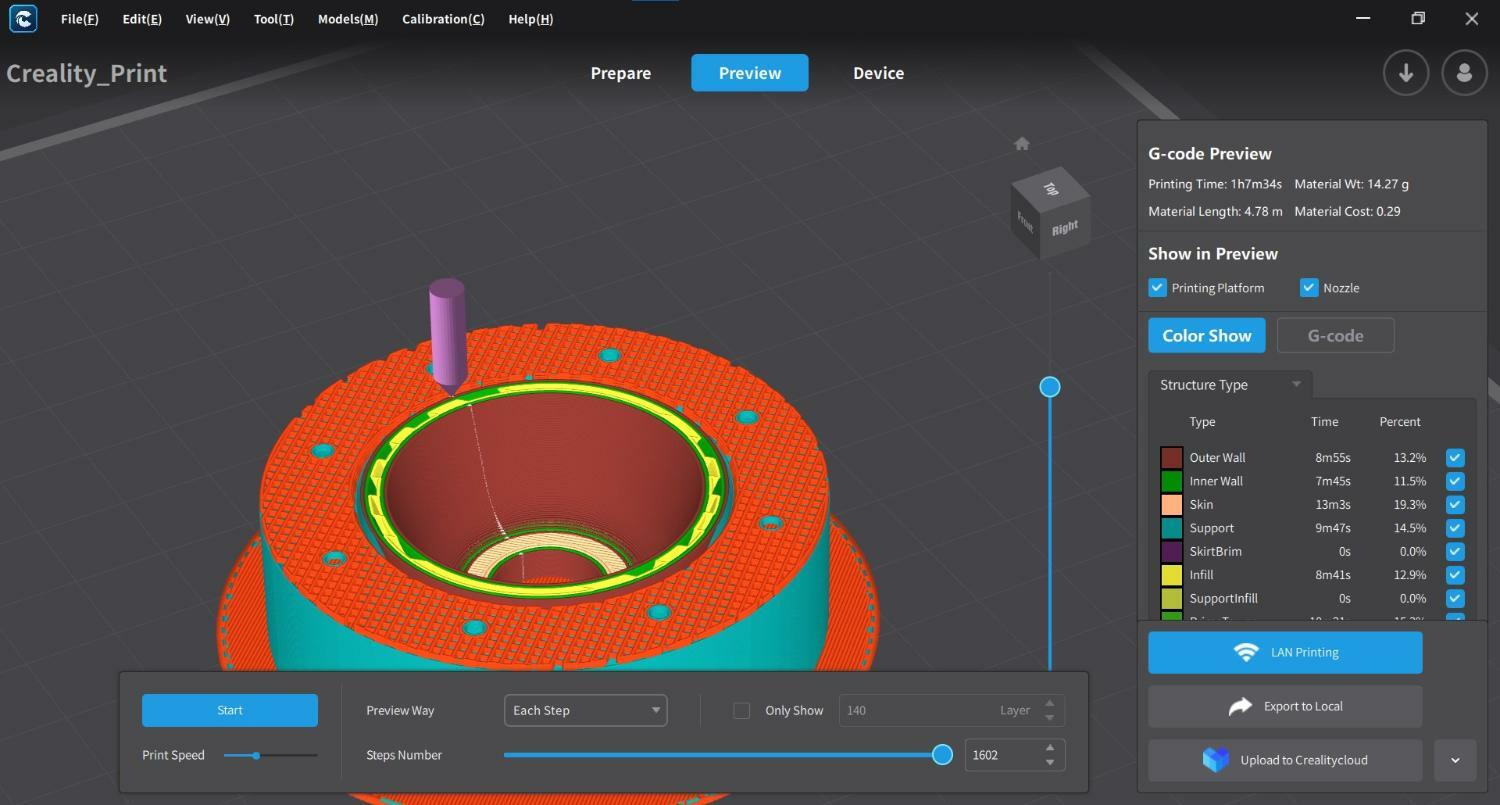Image resolution: width=1500 pixels, height=805 pixels.
Task: Click the Steps Number slider handle
Action: coord(942,755)
